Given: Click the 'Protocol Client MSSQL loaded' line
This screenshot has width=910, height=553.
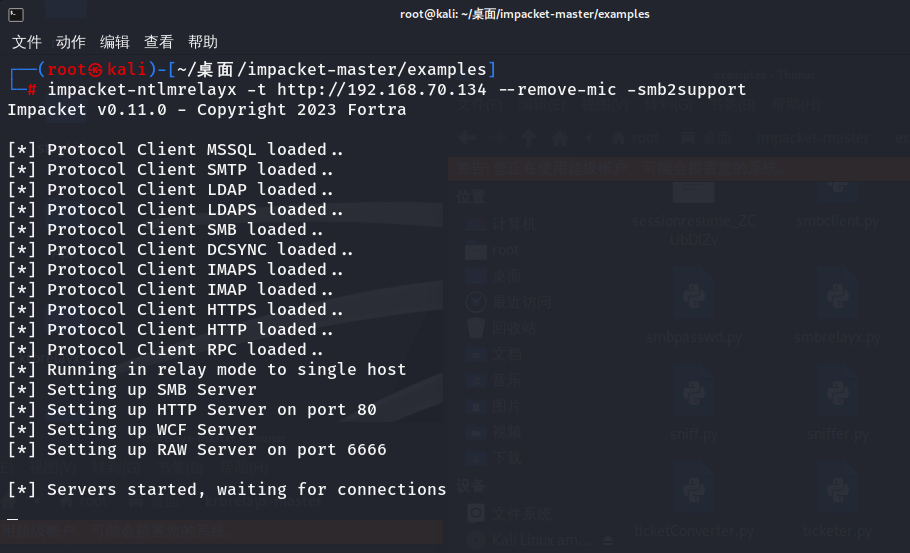Looking at the screenshot, I should tap(175, 150).
